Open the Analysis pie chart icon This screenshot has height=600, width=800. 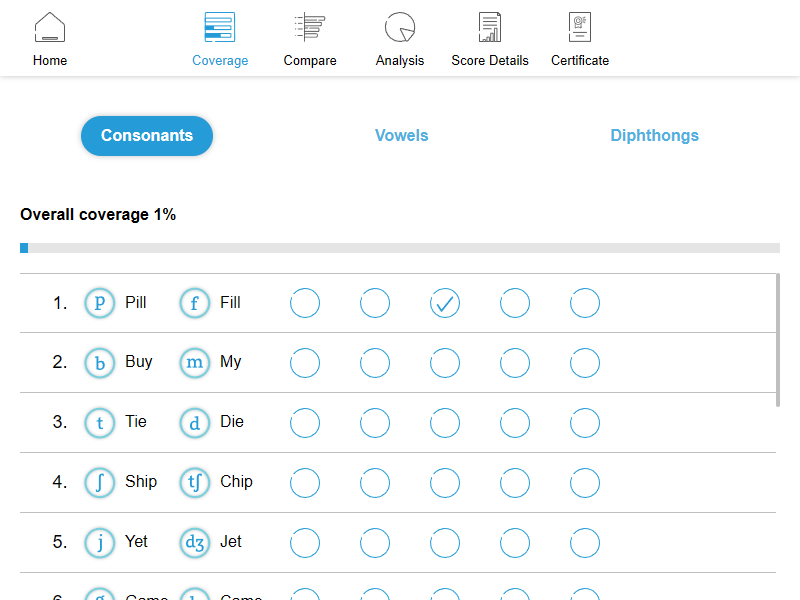click(400, 28)
